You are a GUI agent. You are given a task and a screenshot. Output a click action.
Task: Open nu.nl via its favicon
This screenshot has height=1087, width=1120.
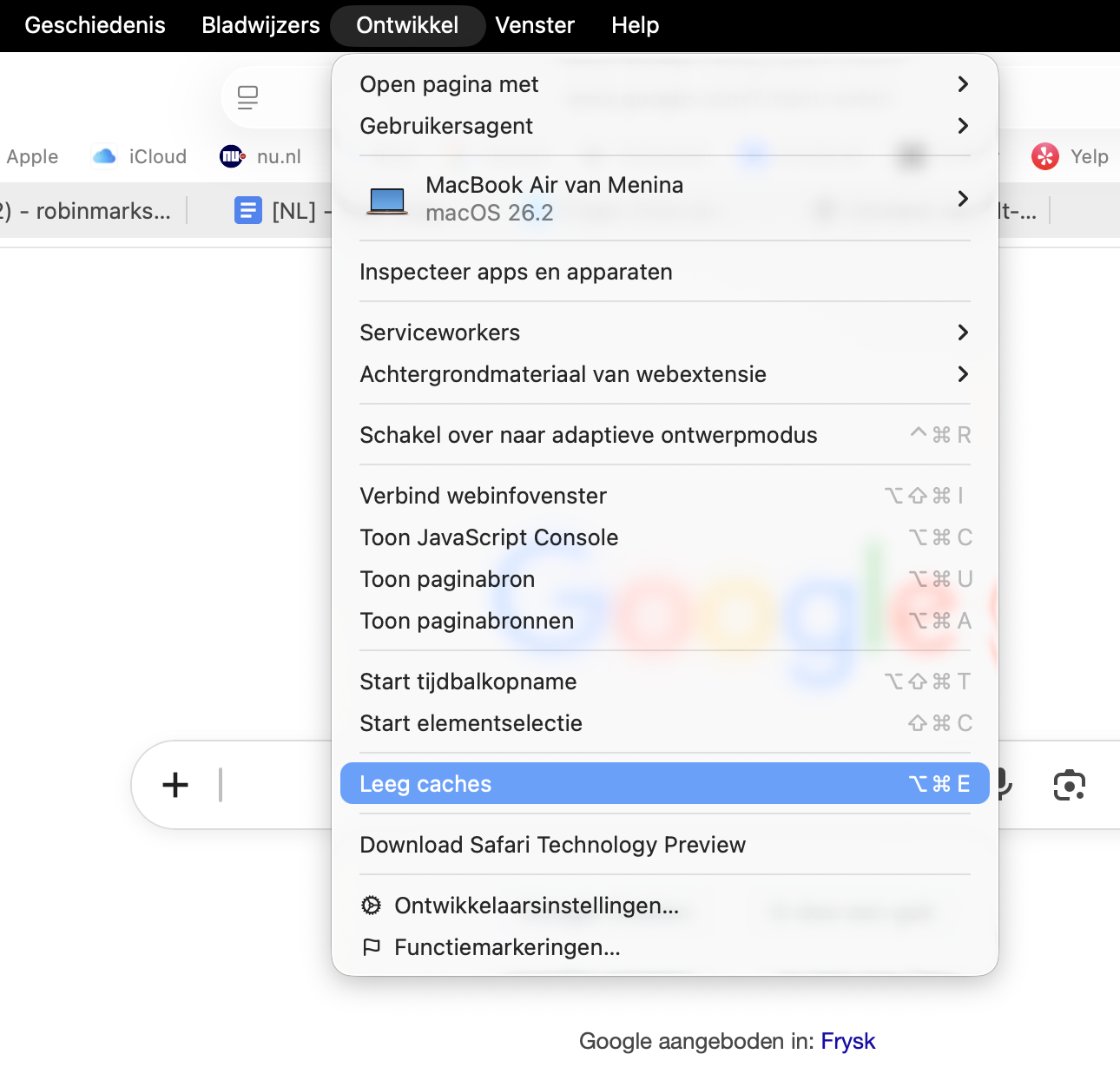[x=231, y=156]
